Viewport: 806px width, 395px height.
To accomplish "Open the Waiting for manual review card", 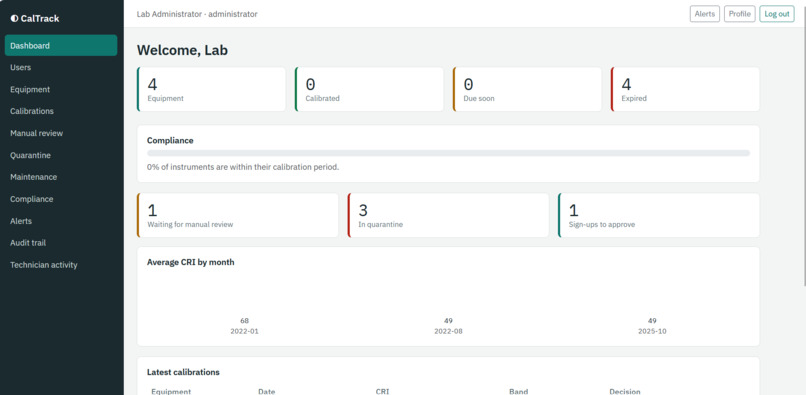I will (237, 215).
